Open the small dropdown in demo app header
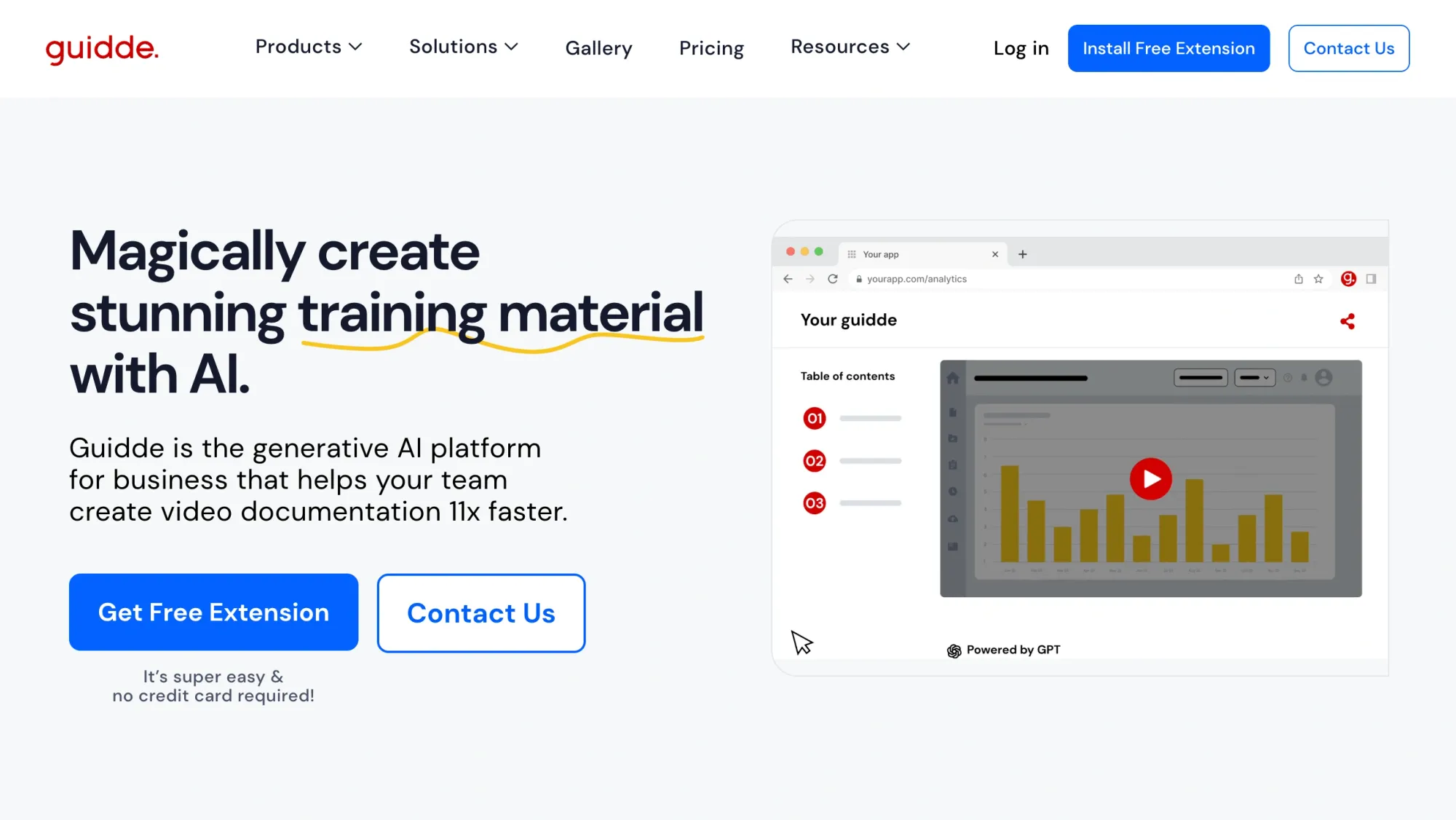The image size is (1456, 820). coord(1254,377)
